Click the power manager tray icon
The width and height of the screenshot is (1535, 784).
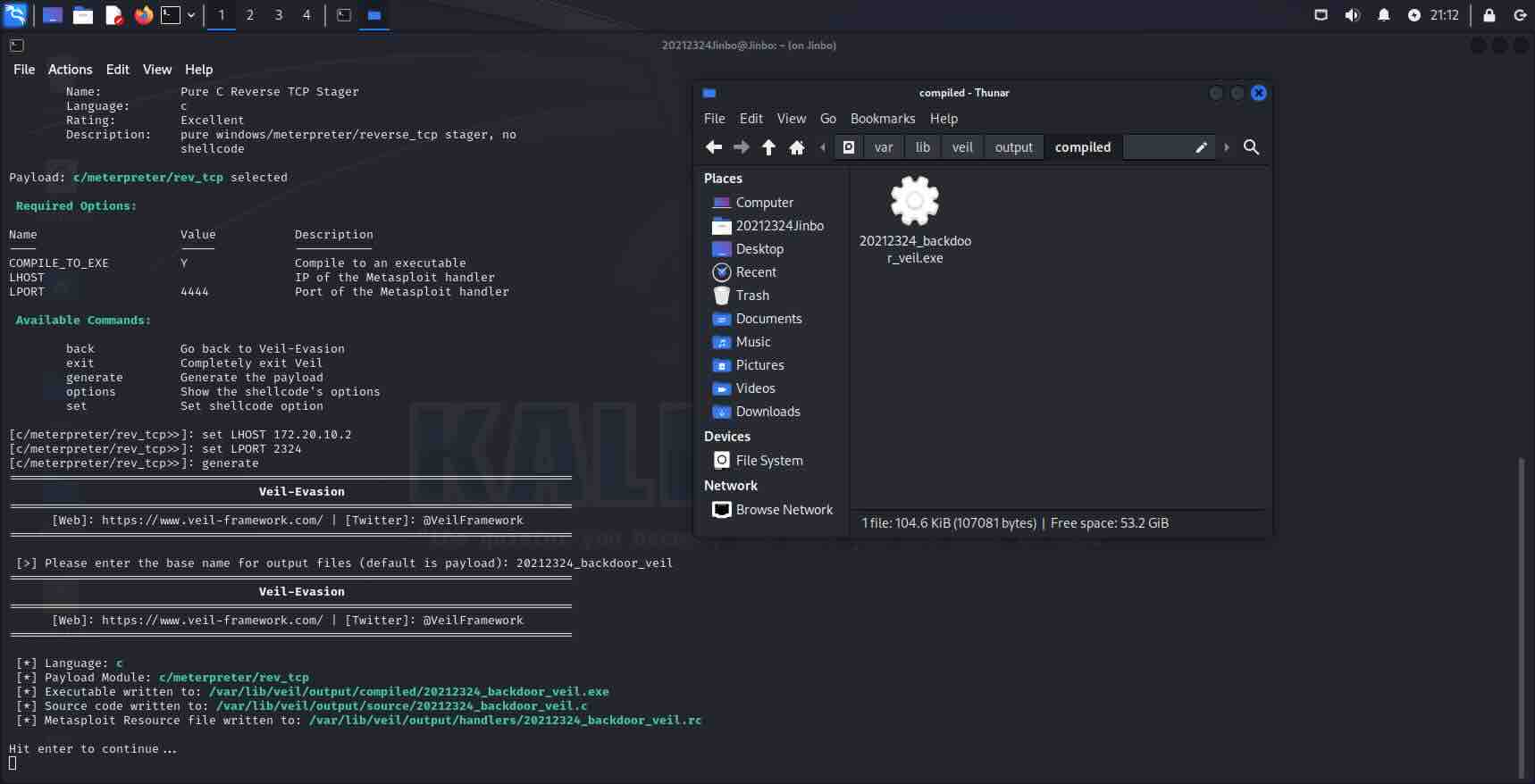pos(1414,15)
